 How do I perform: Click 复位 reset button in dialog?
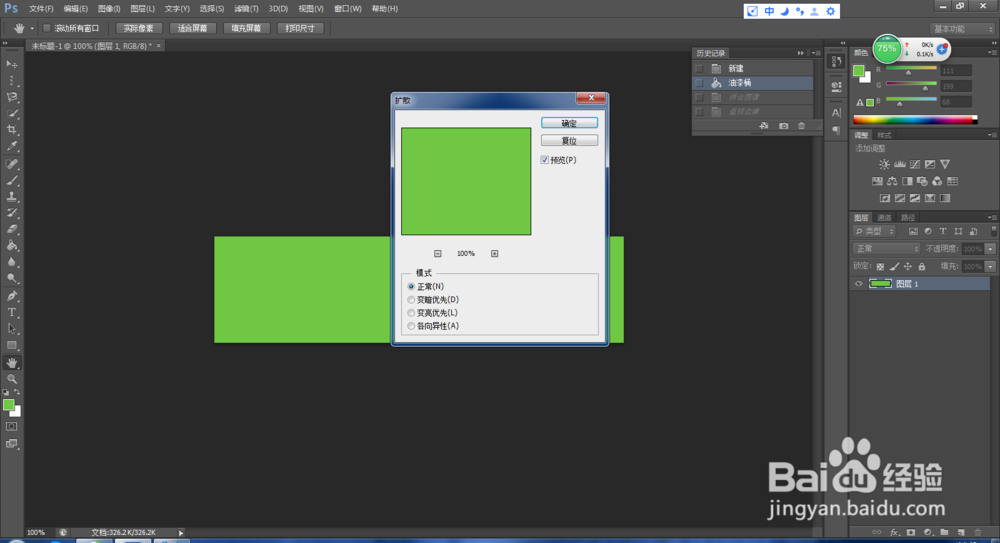point(569,140)
